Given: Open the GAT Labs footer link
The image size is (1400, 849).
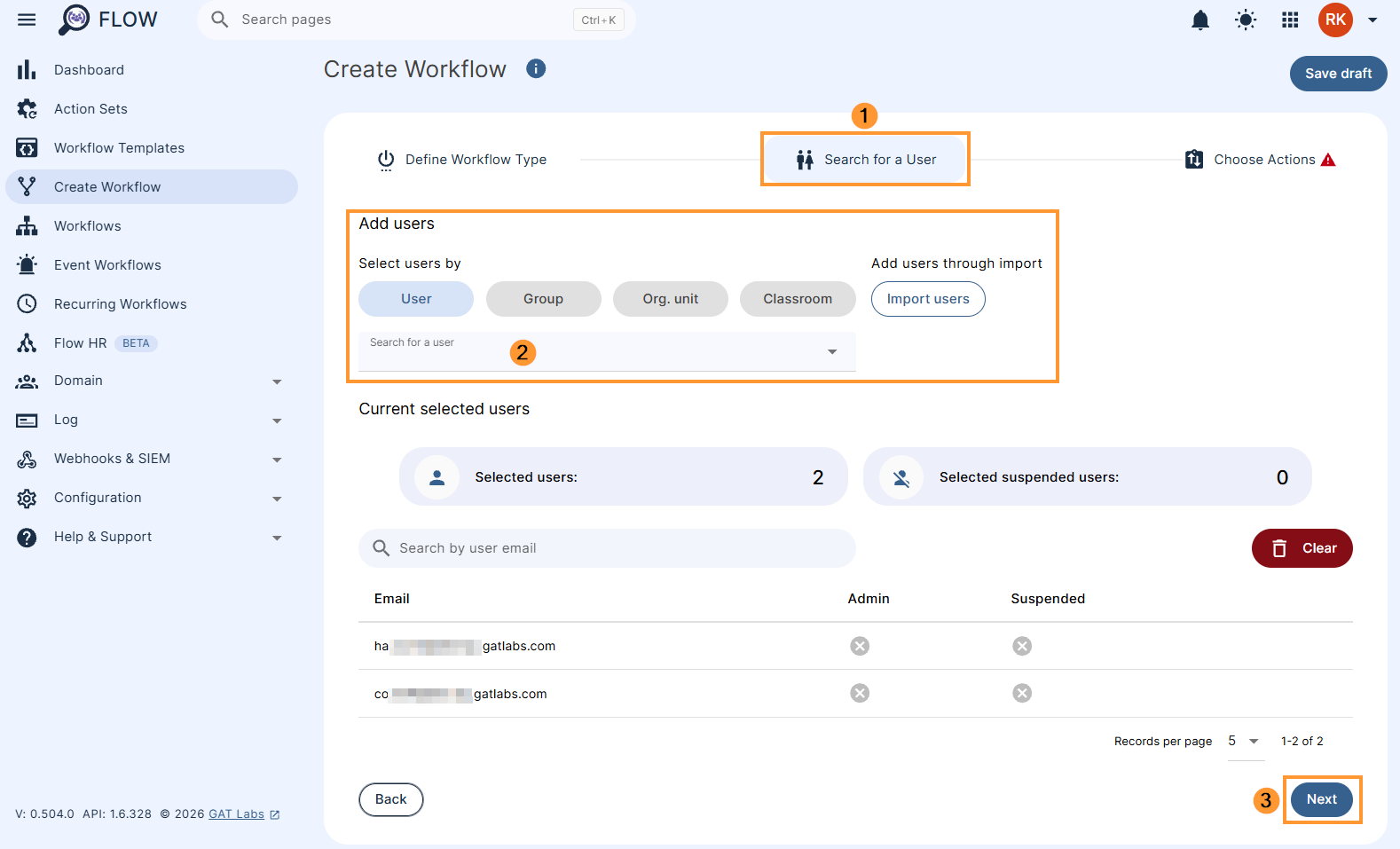Looking at the screenshot, I should pos(244,814).
